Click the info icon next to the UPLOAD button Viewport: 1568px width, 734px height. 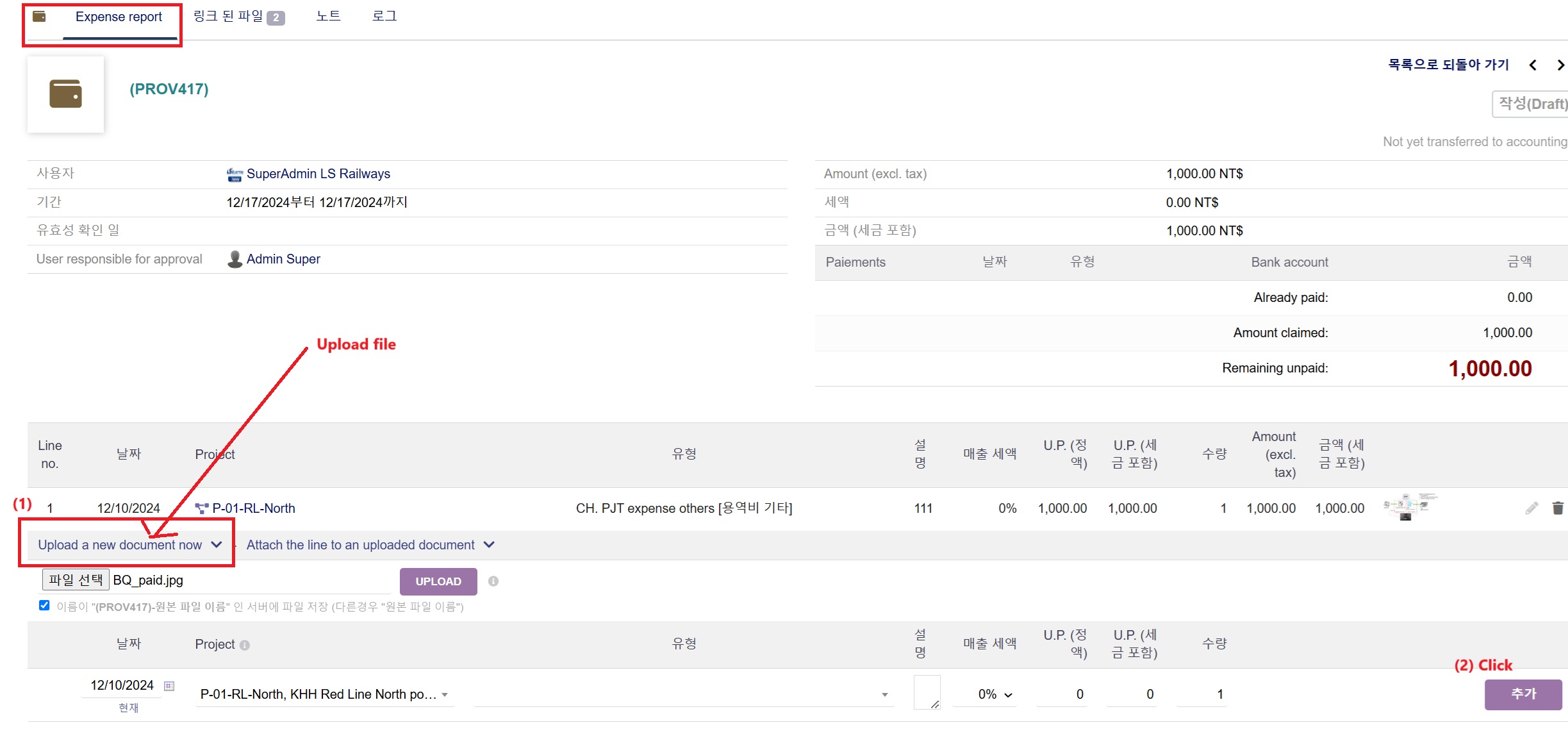493,581
